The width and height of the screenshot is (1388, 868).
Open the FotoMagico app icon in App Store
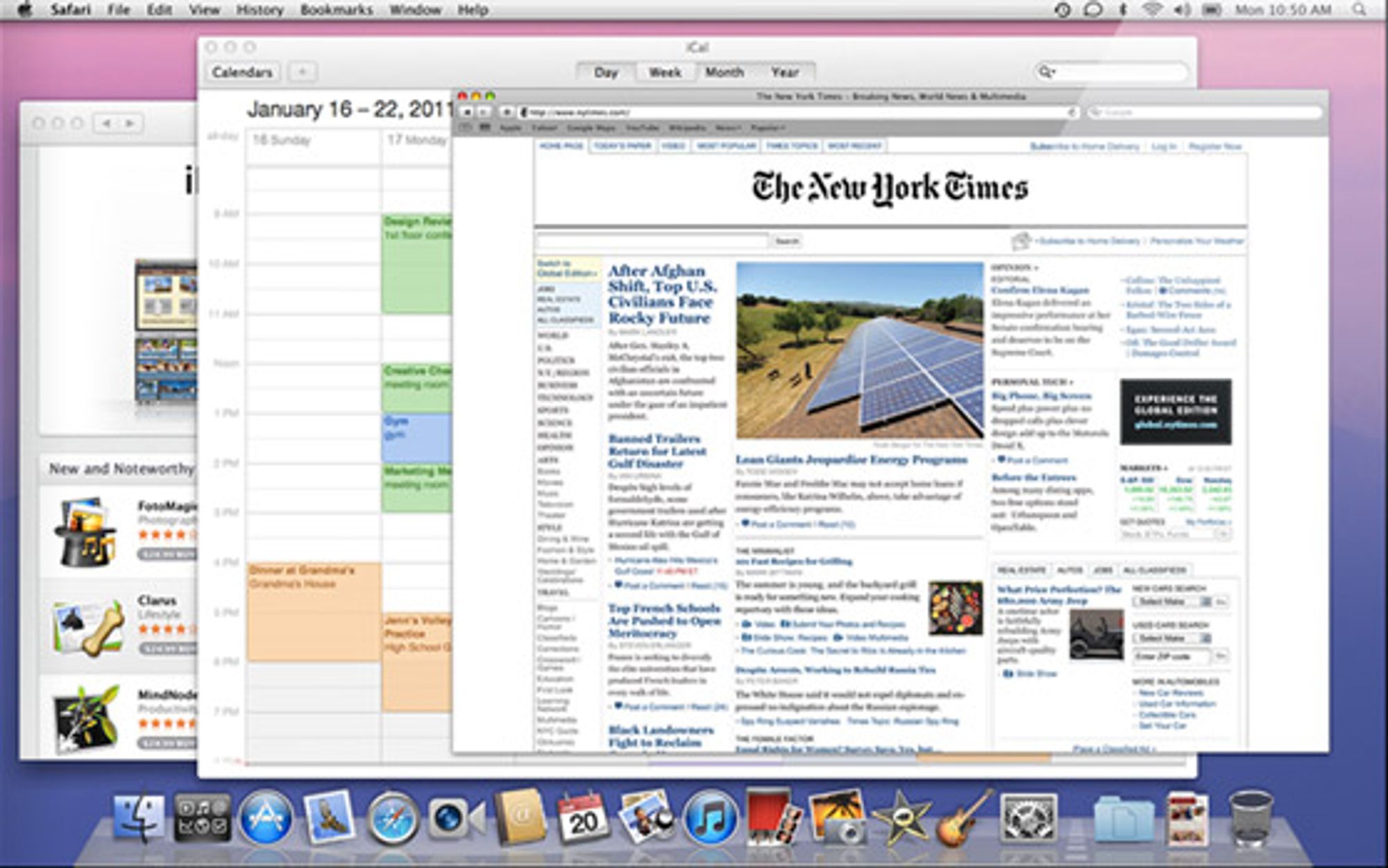[x=85, y=531]
